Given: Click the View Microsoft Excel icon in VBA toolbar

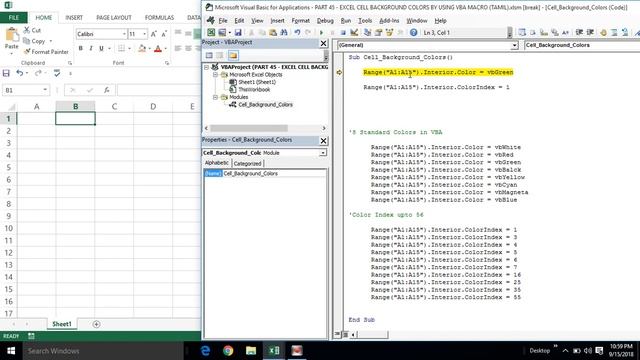Looking at the screenshot, I should pos(211,32).
